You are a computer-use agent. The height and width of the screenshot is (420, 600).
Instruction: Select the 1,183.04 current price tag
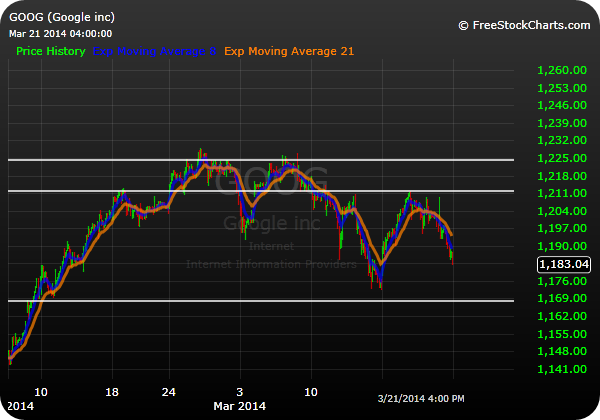coord(562,264)
